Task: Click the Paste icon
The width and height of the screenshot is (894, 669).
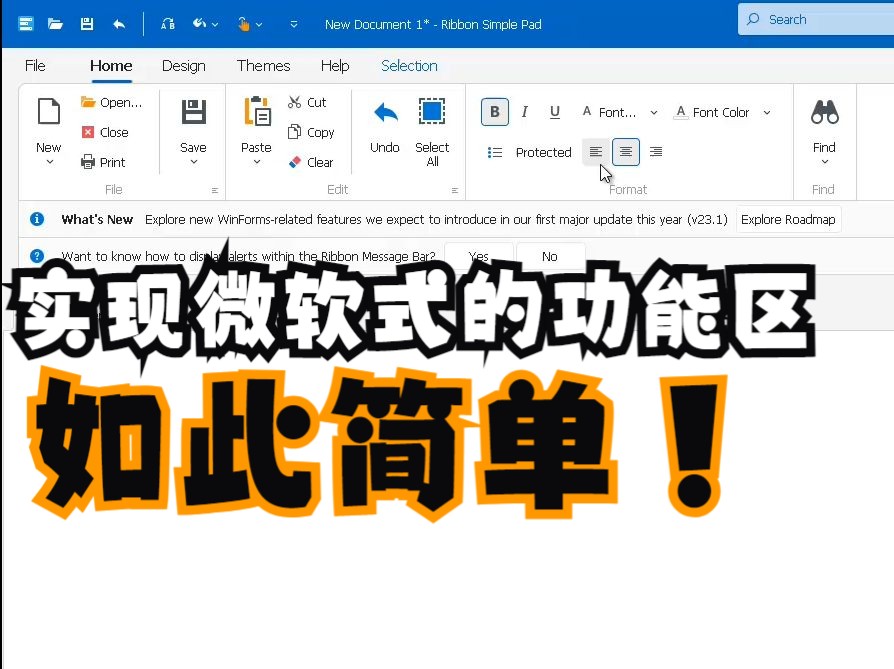Action: (x=255, y=113)
